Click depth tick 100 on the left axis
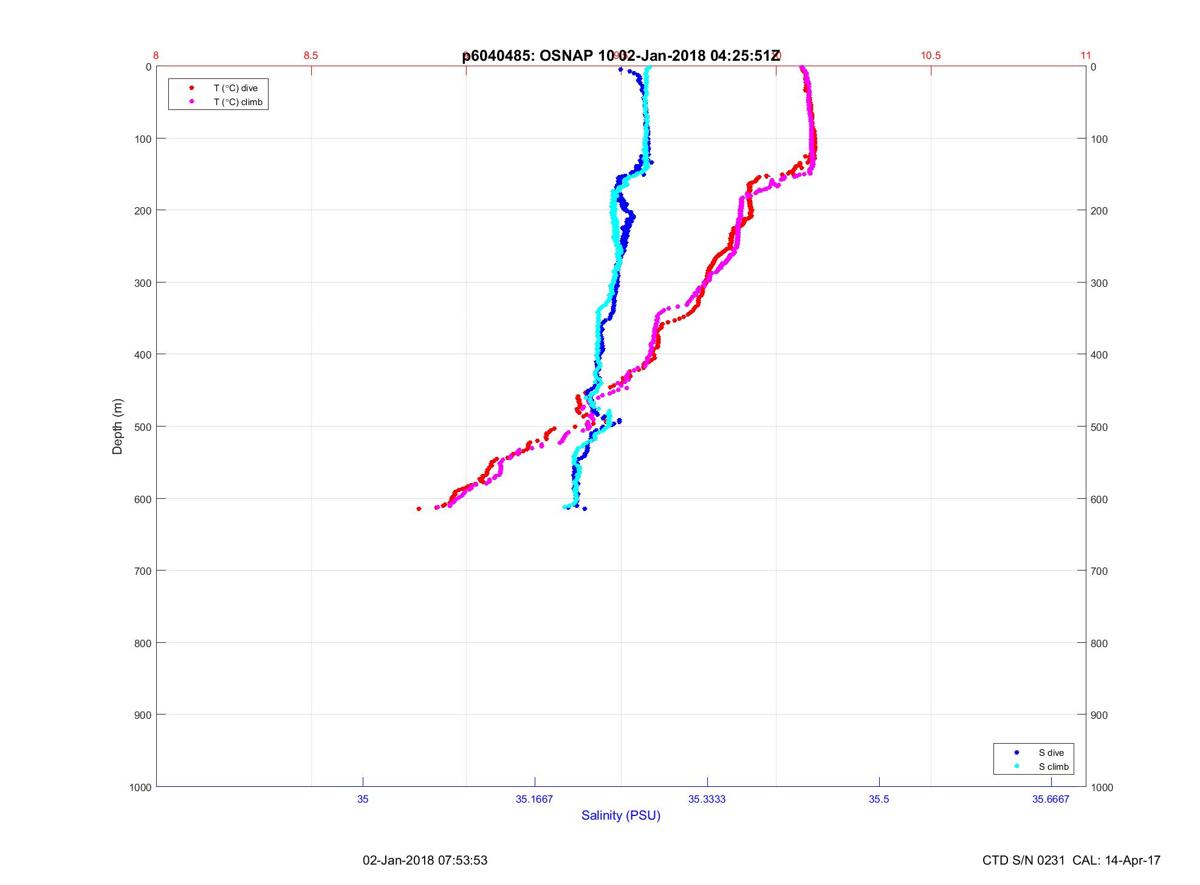The image size is (1200, 885). tap(142, 139)
